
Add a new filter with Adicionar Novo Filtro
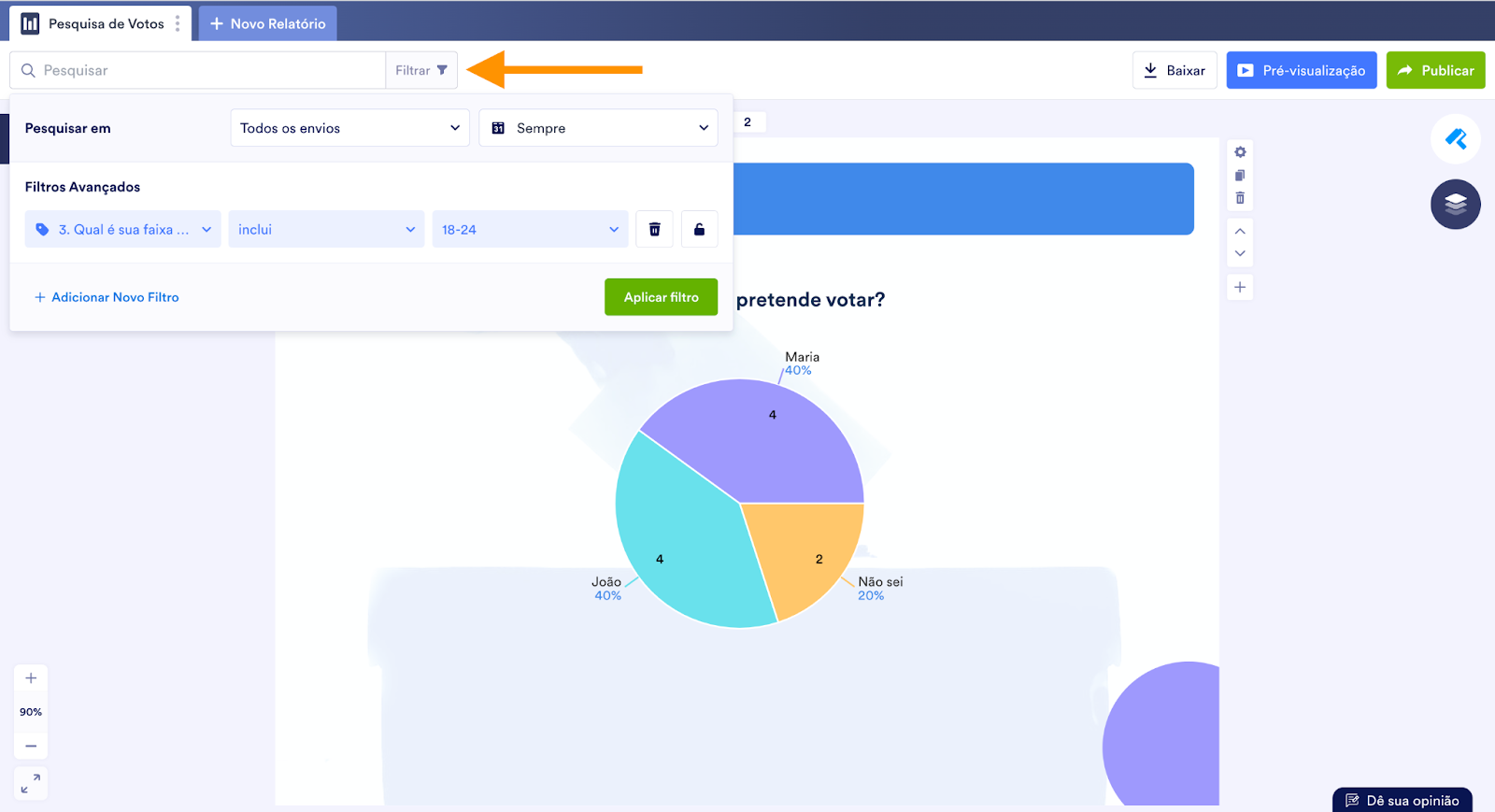(x=107, y=297)
